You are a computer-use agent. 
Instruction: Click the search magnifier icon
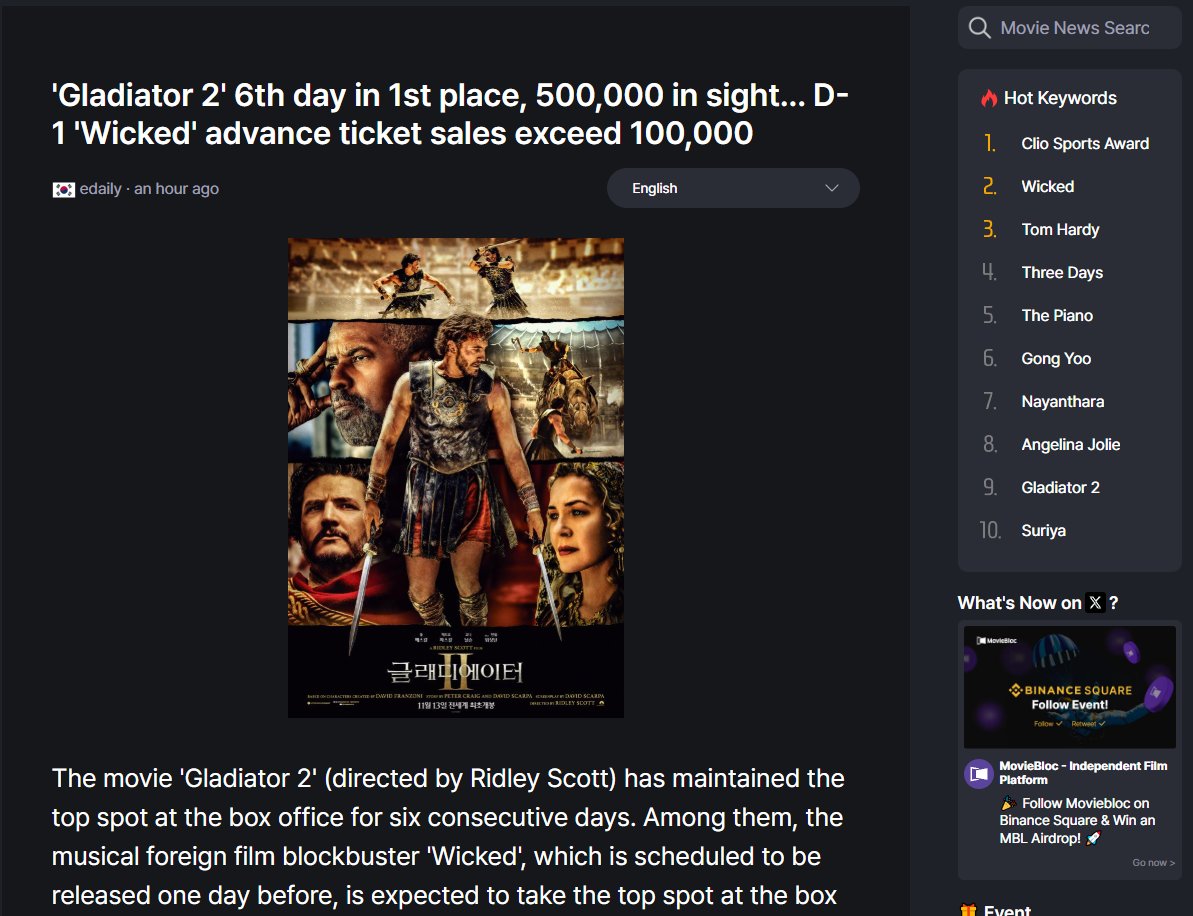point(979,28)
